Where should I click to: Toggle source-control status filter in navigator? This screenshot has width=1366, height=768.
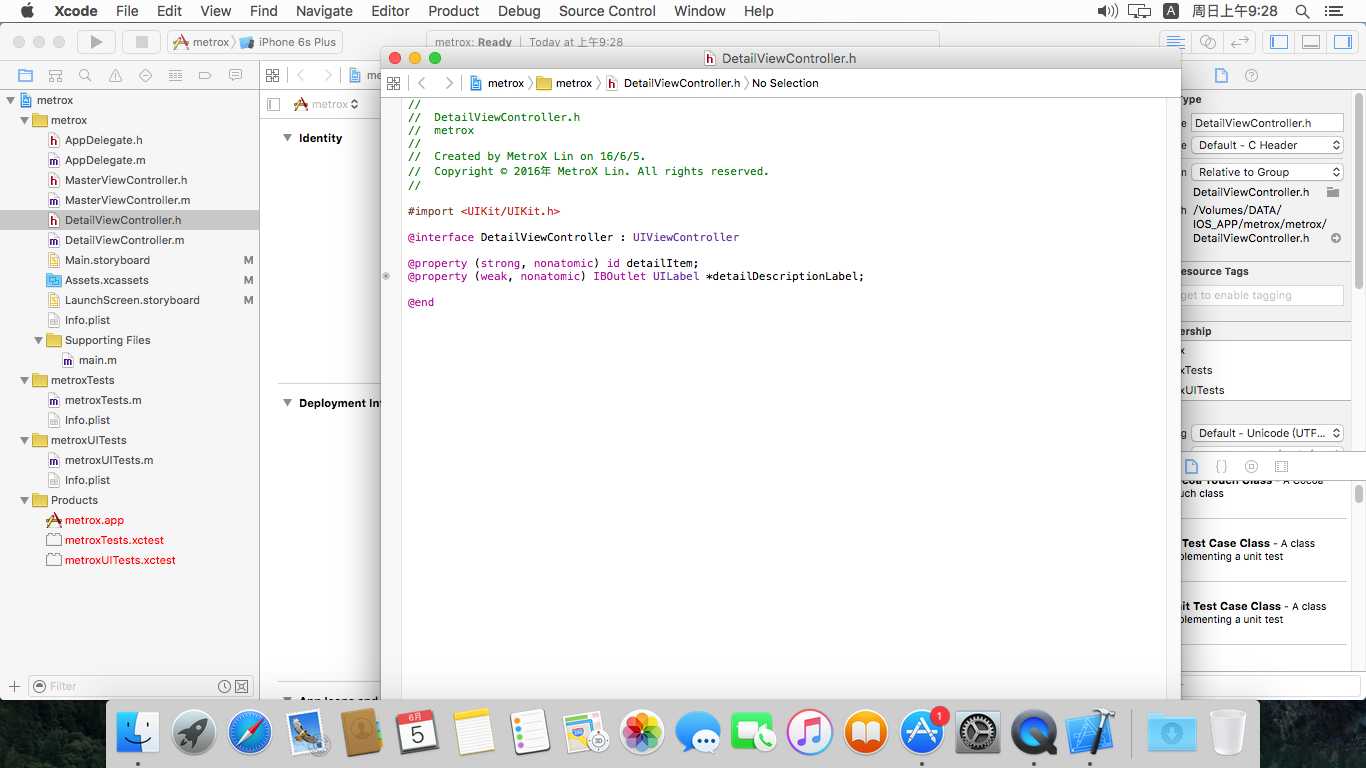coord(241,686)
